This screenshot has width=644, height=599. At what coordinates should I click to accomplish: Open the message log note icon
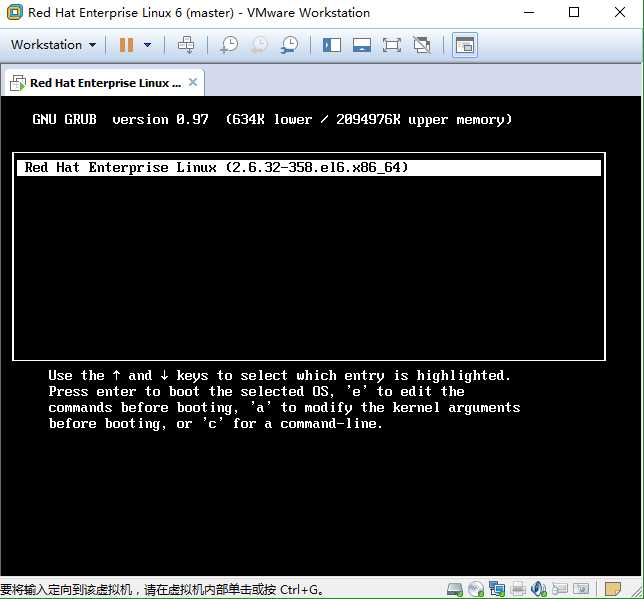click(x=613, y=589)
